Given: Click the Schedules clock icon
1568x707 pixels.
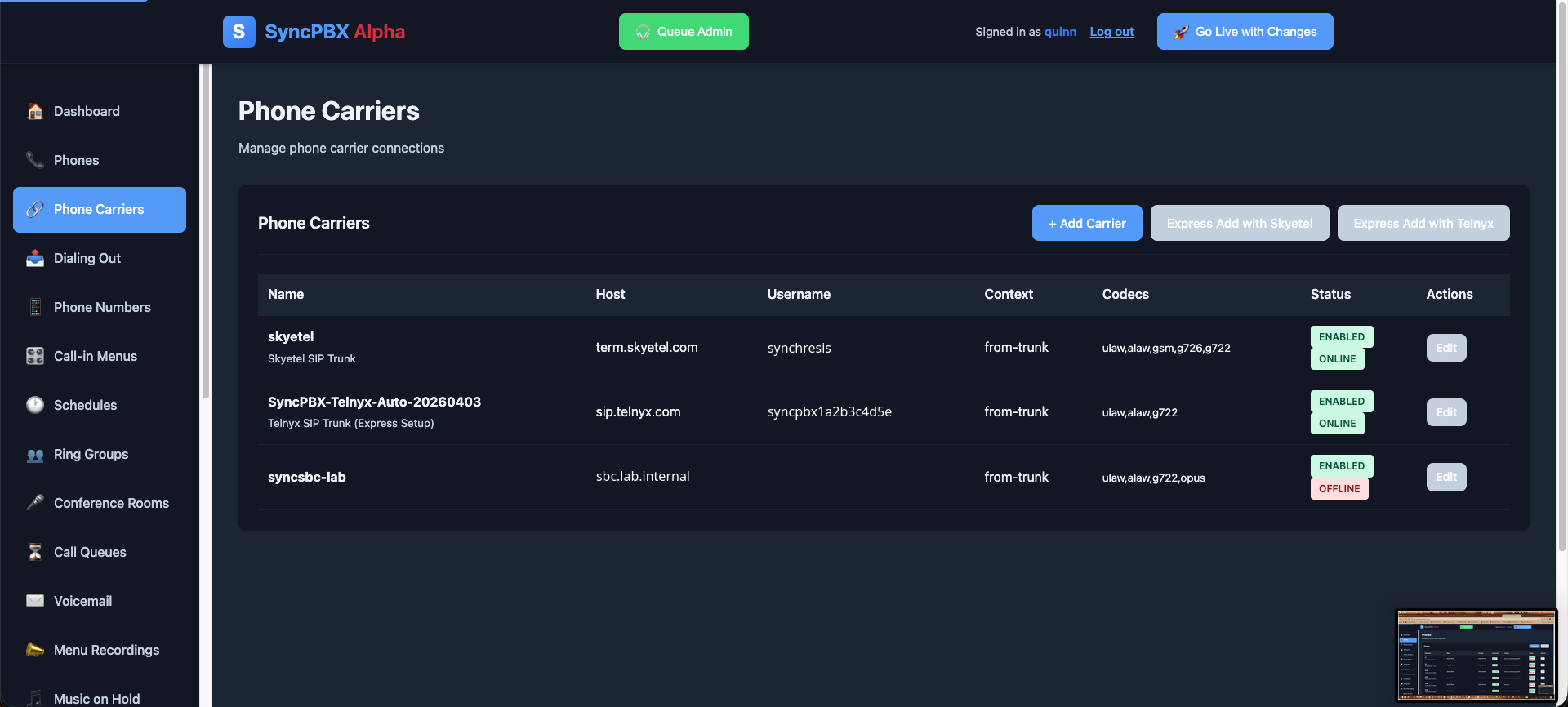Looking at the screenshot, I should pyautogui.click(x=35, y=405).
